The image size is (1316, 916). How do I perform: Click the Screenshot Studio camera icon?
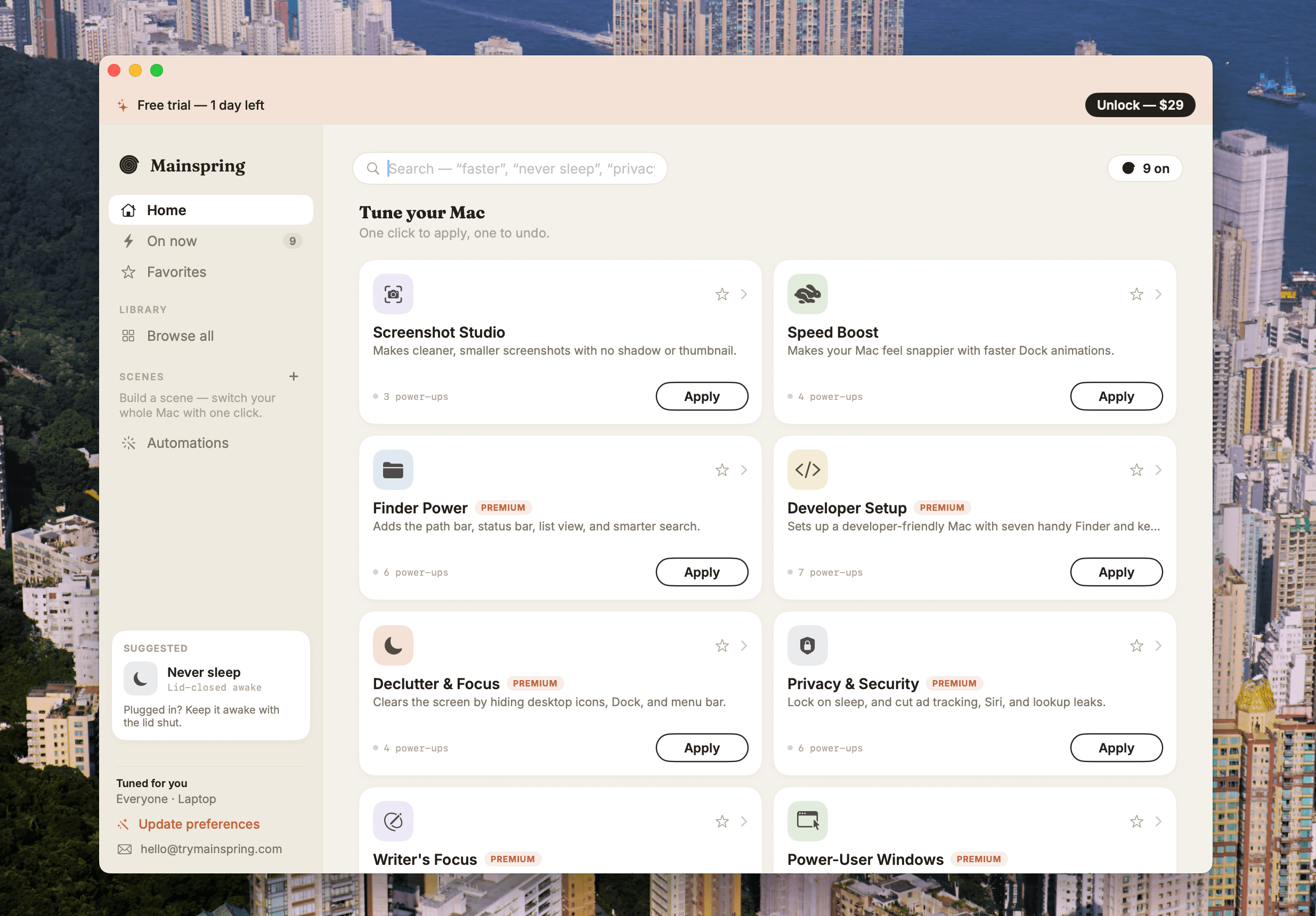click(x=393, y=294)
